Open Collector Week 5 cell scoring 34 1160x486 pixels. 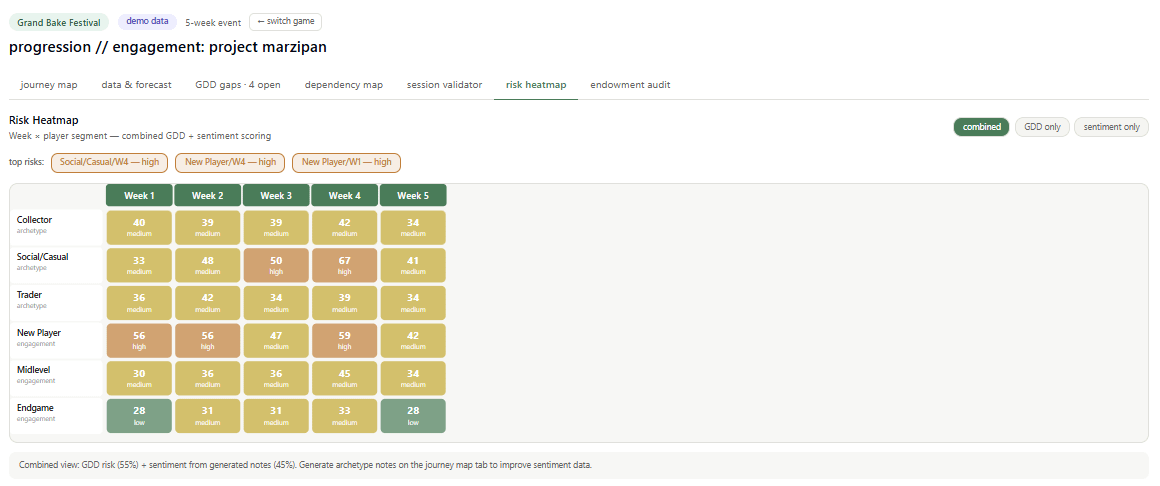point(413,227)
